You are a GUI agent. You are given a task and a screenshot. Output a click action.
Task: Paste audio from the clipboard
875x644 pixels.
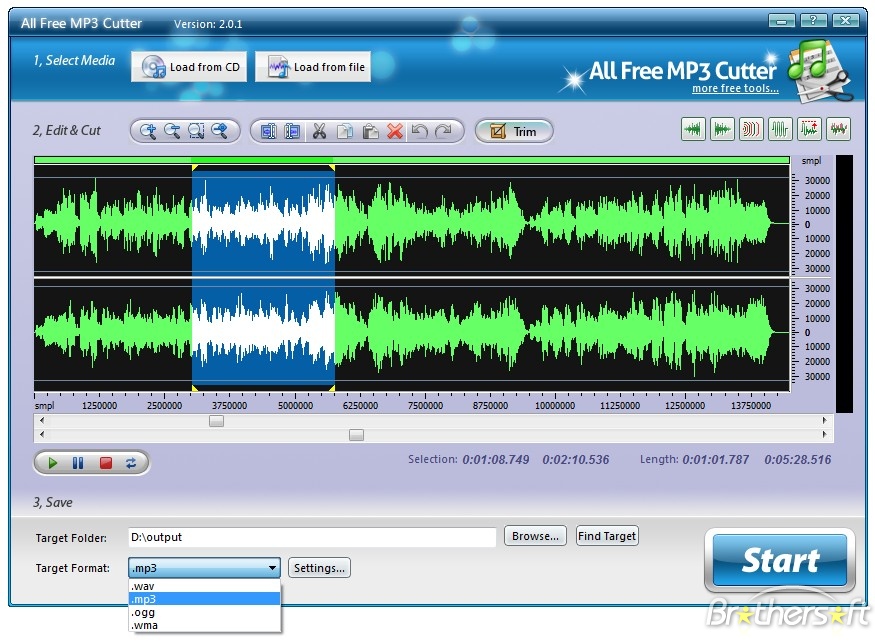(370, 131)
